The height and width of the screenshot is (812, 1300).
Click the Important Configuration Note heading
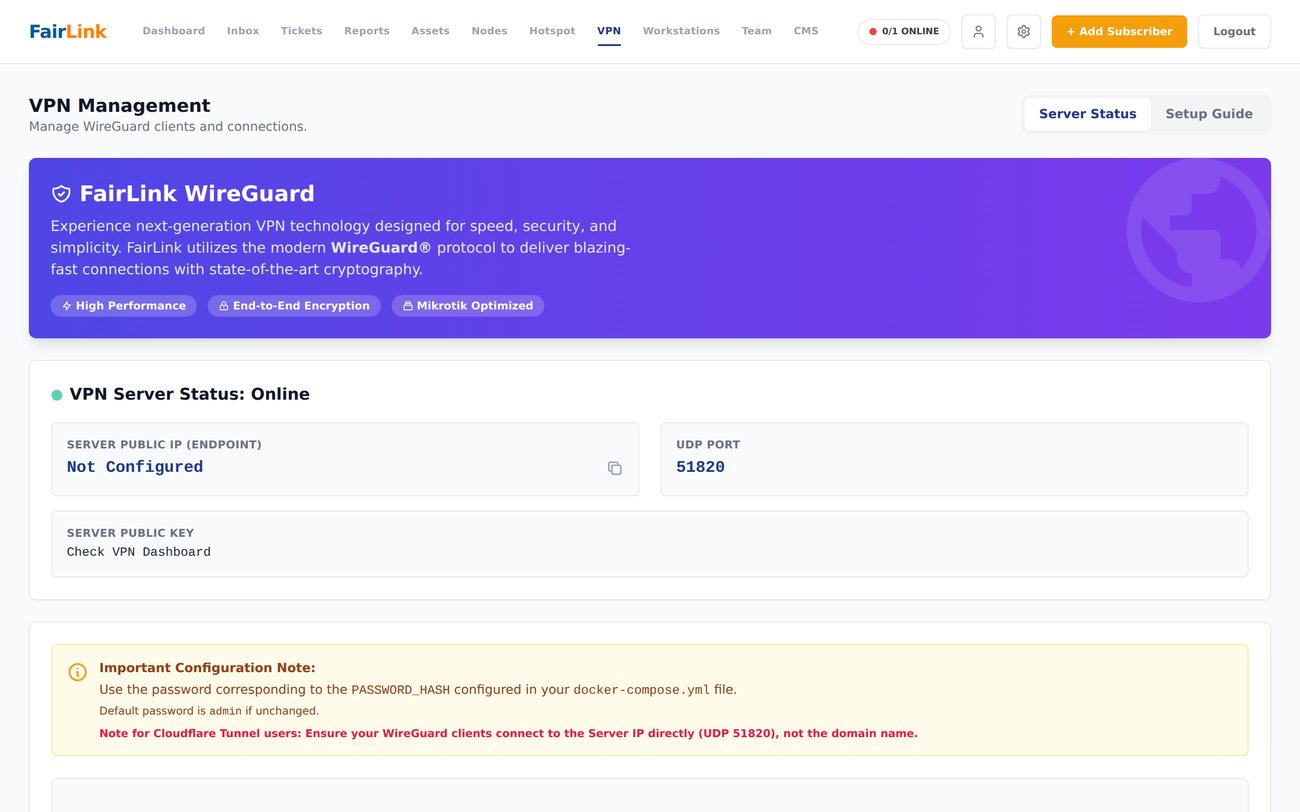[x=207, y=668]
